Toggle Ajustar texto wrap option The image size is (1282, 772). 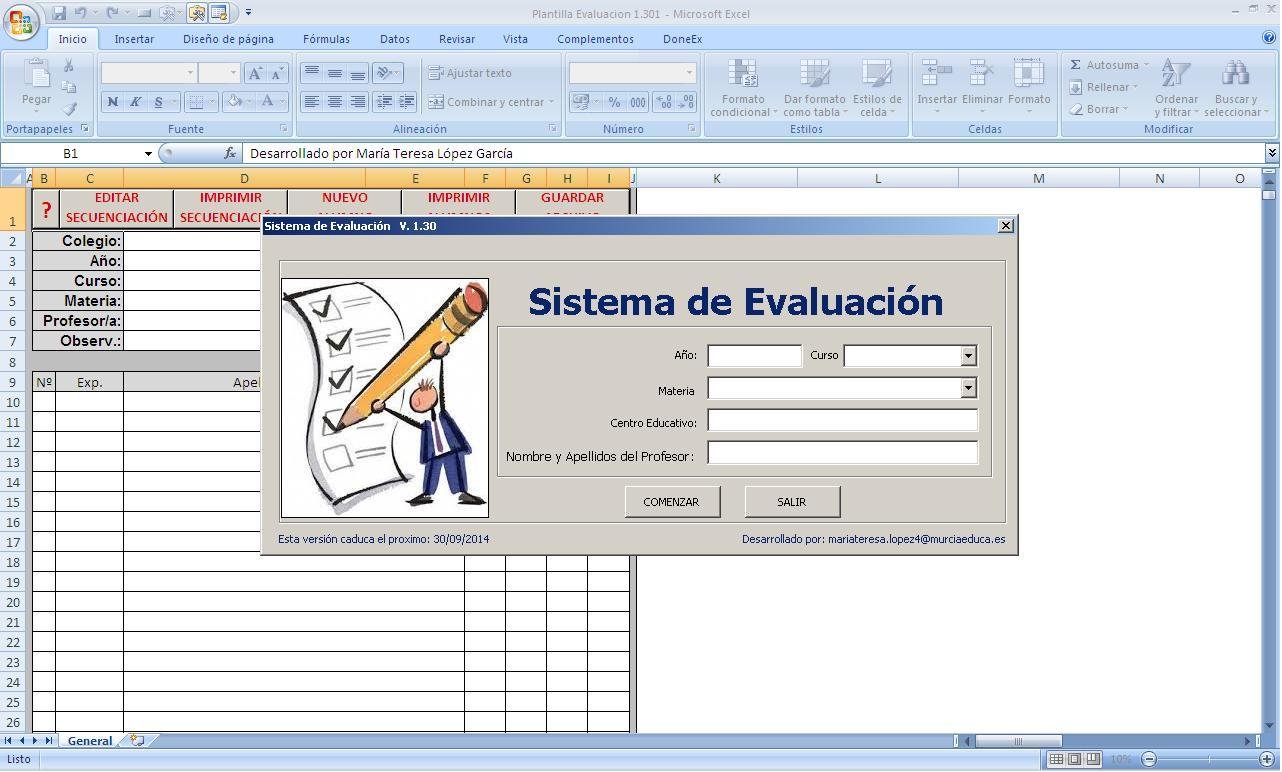tap(470, 73)
